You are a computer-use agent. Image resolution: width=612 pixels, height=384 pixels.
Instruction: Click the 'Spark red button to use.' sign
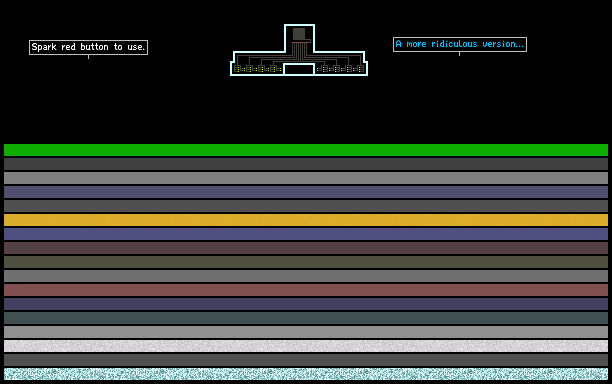point(88,47)
